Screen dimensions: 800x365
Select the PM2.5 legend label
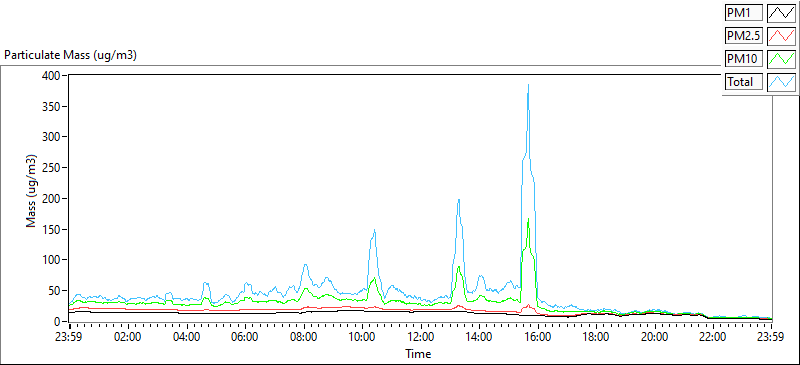[744, 36]
